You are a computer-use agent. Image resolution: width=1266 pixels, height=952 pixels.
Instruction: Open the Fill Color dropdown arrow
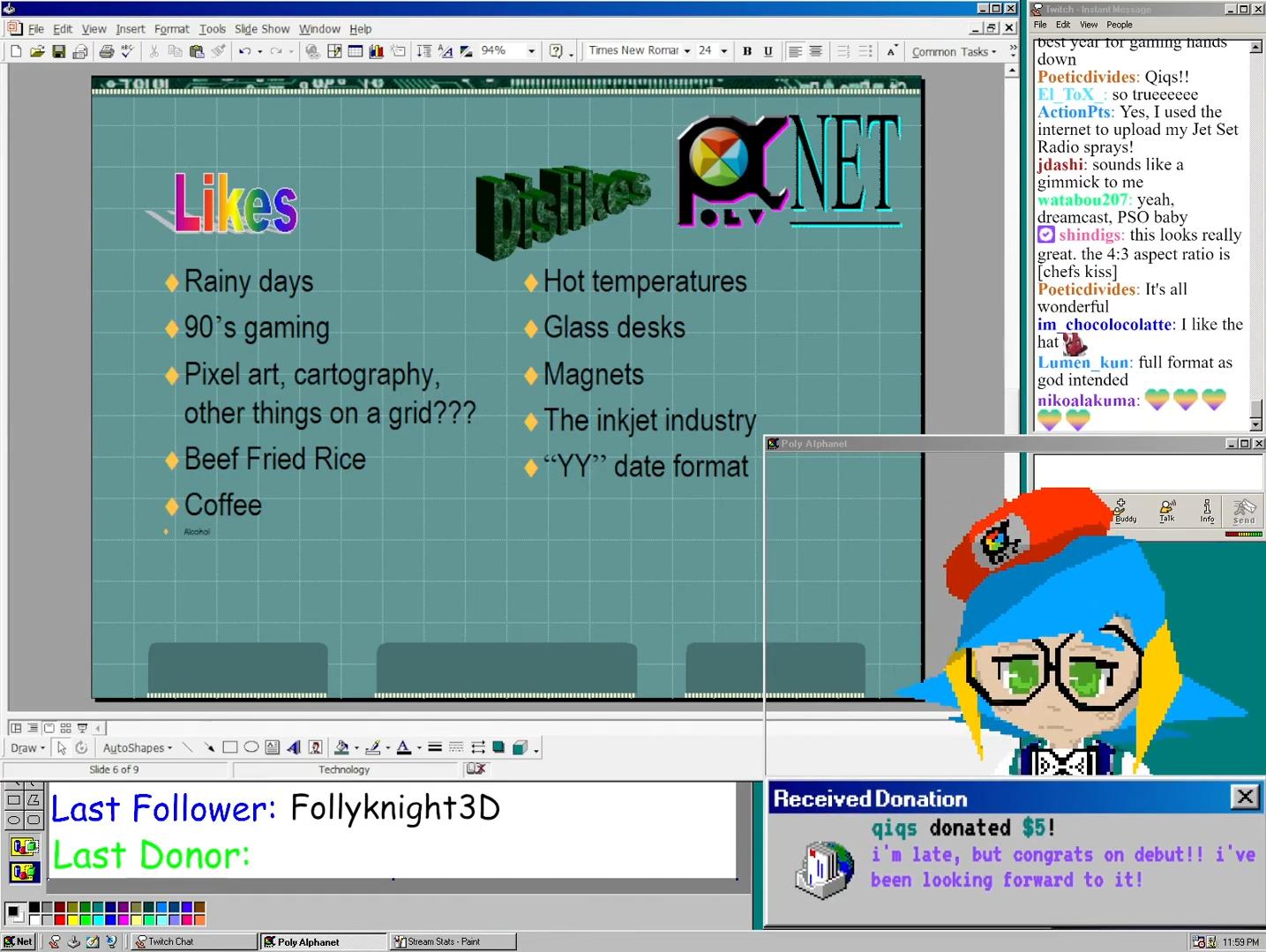point(356,748)
